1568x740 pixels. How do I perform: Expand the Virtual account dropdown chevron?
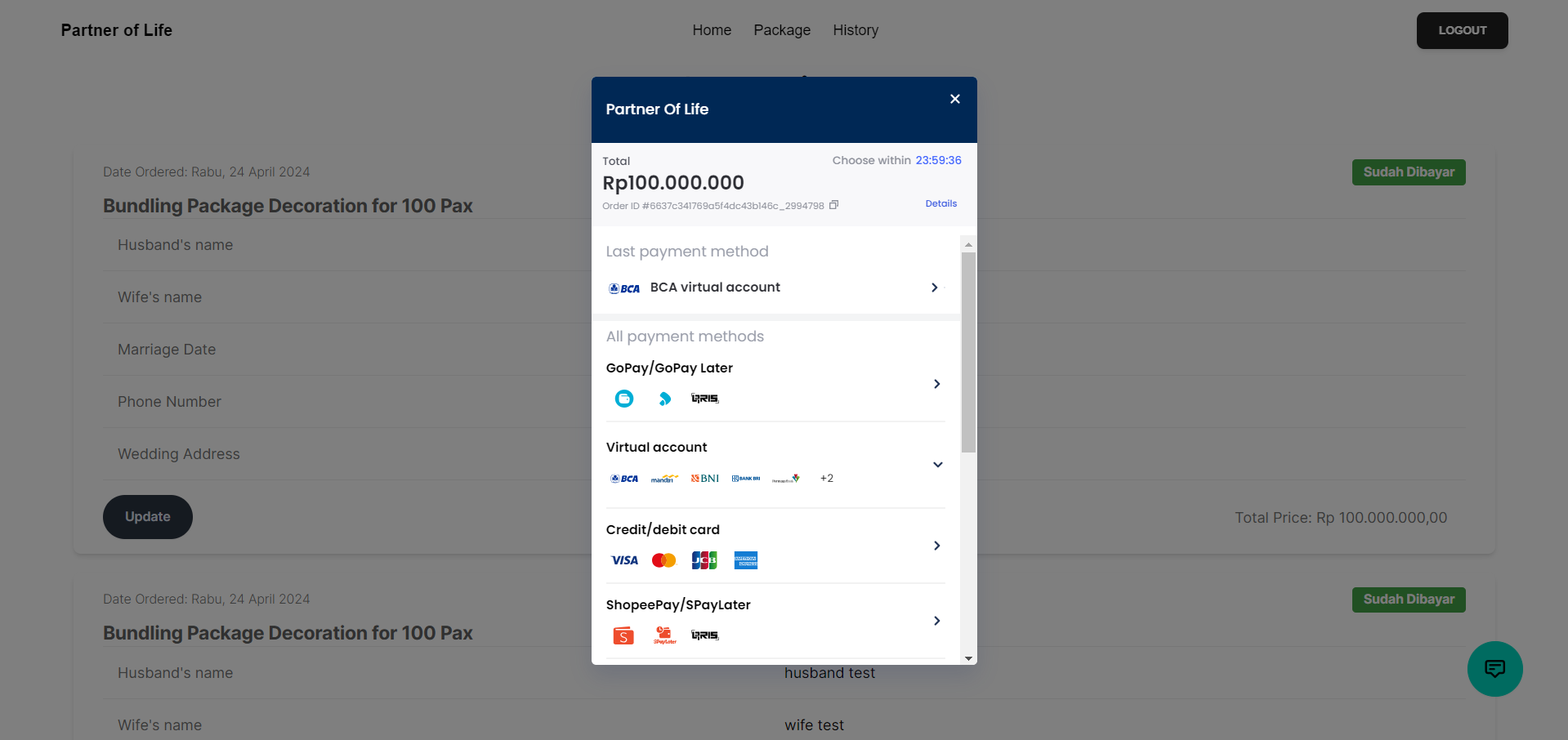point(937,465)
